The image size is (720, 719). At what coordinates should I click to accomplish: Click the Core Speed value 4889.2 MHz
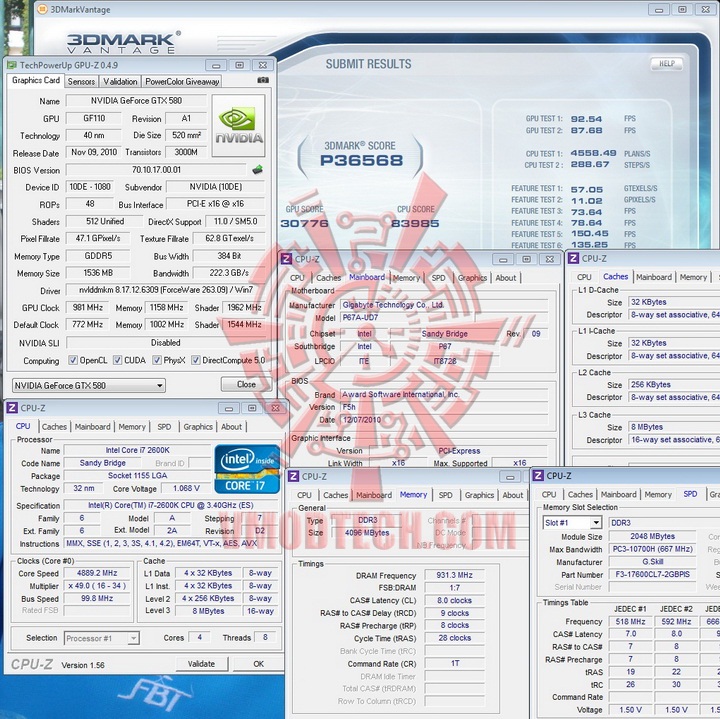click(x=97, y=573)
